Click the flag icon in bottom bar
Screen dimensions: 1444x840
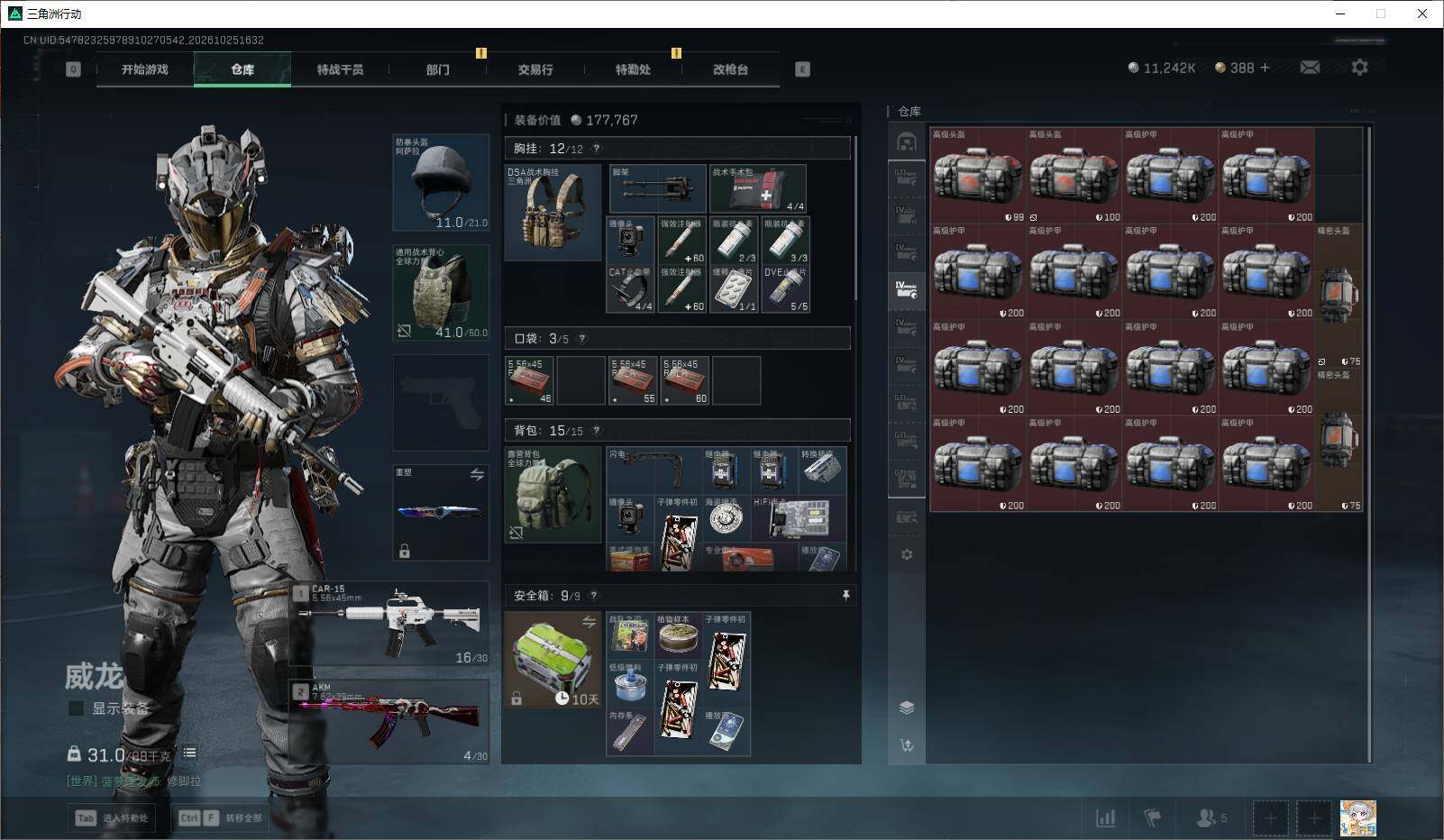(x=1152, y=818)
